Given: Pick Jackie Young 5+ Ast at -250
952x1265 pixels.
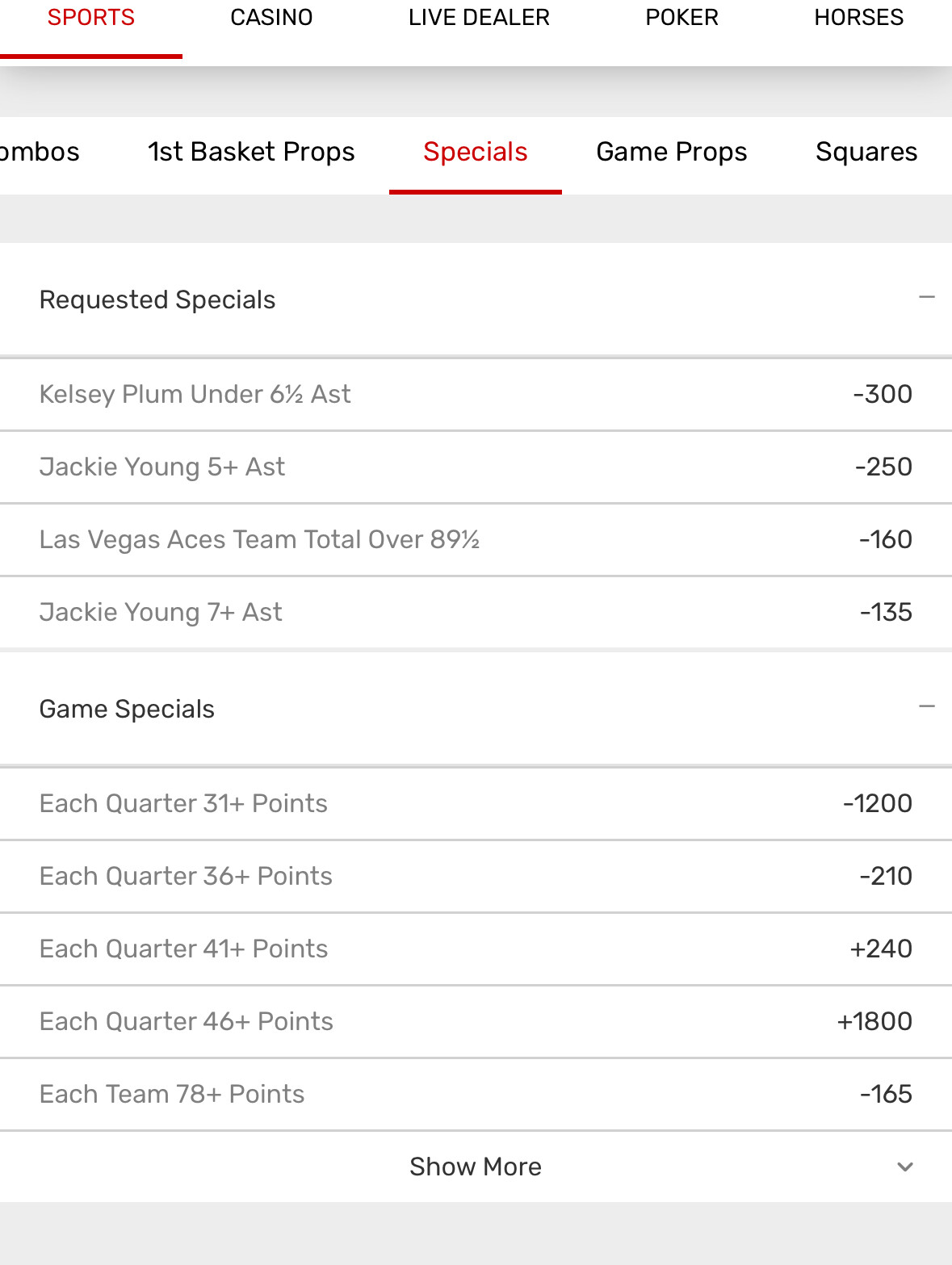Looking at the screenshot, I should 883,467.
